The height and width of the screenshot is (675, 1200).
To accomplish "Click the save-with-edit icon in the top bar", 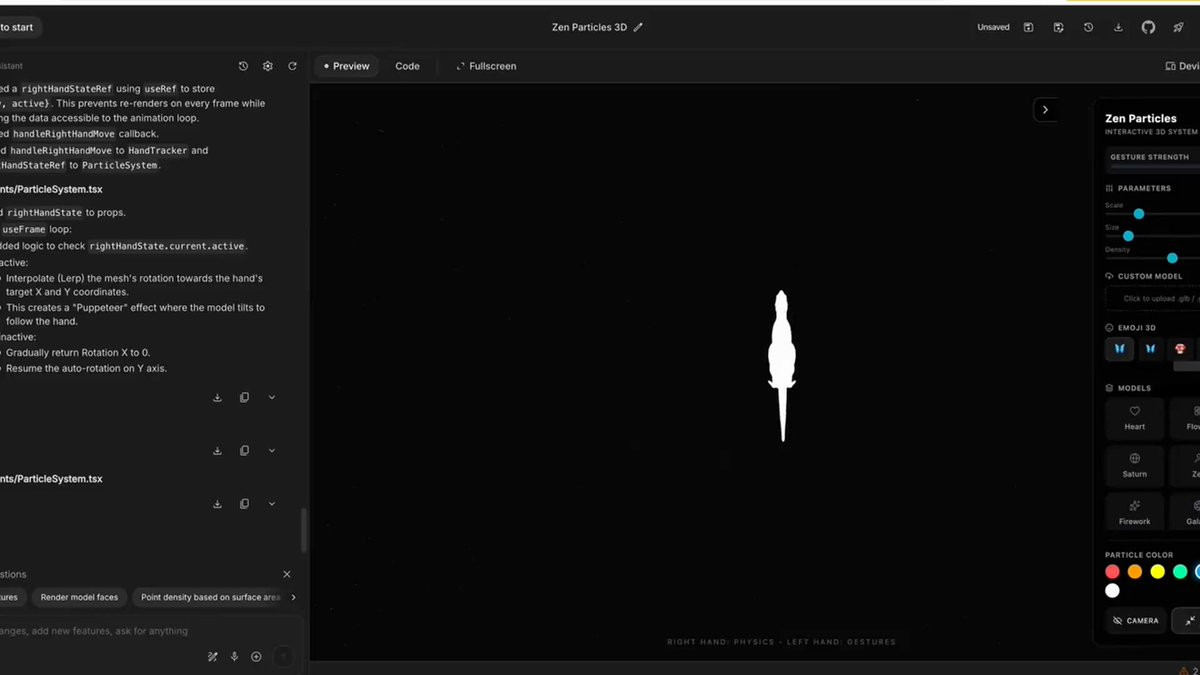I will [x=1058, y=27].
